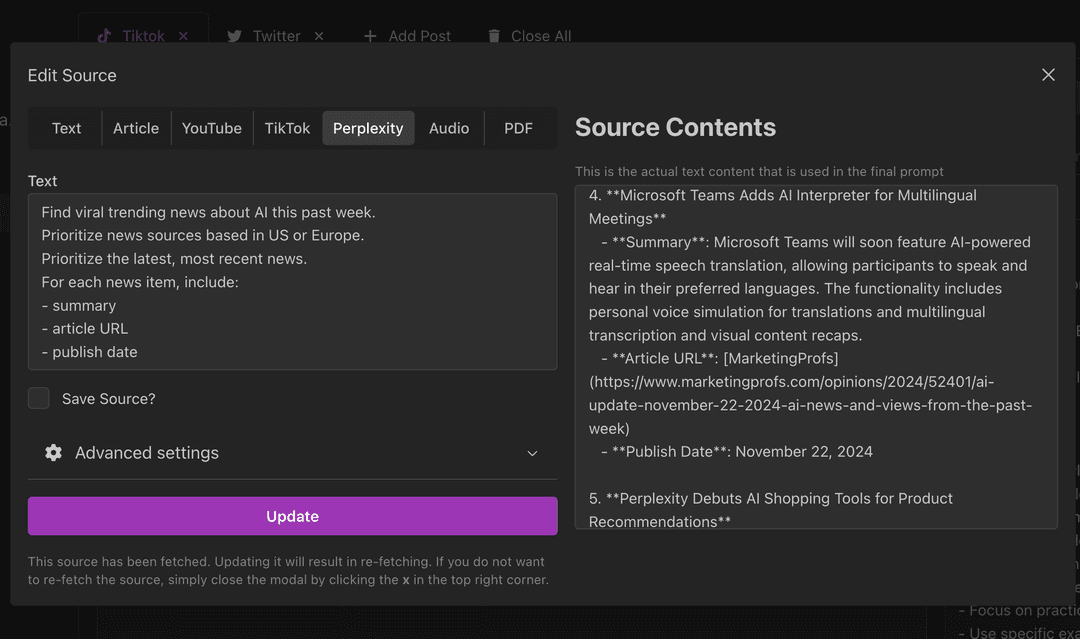Switch to the Audio source type
The height and width of the screenshot is (639, 1080).
click(x=448, y=128)
